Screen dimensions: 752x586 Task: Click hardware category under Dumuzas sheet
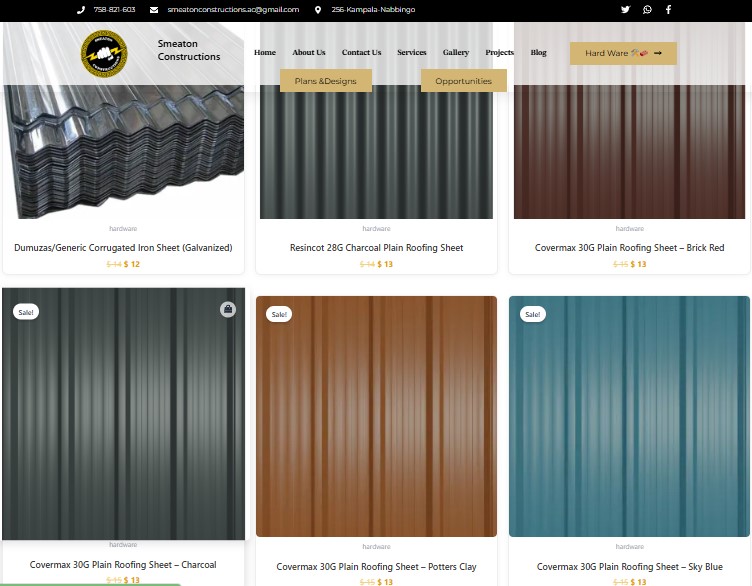[x=123, y=228]
